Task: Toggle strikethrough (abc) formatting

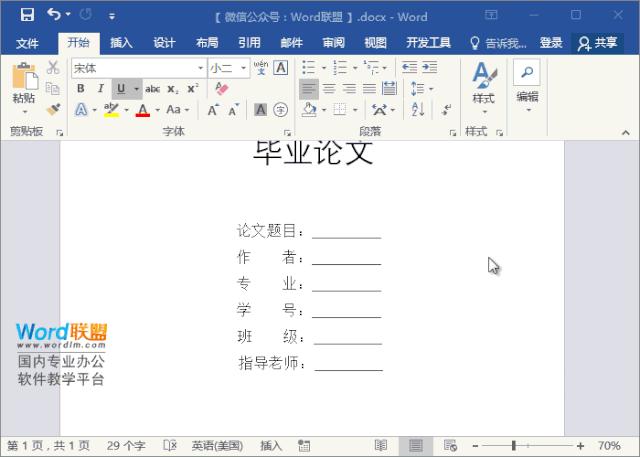Action: (152, 89)
